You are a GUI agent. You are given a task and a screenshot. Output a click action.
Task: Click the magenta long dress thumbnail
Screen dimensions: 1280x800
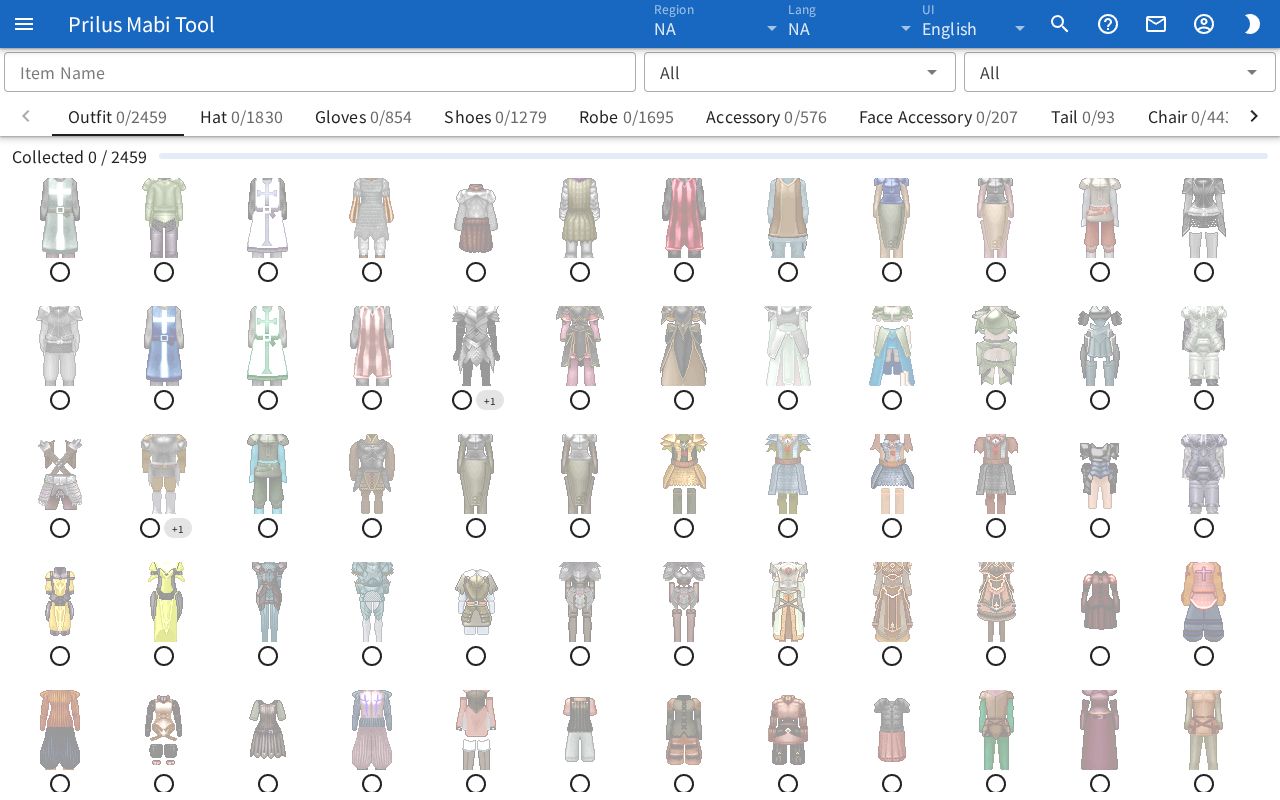[x=1100, y=730]
